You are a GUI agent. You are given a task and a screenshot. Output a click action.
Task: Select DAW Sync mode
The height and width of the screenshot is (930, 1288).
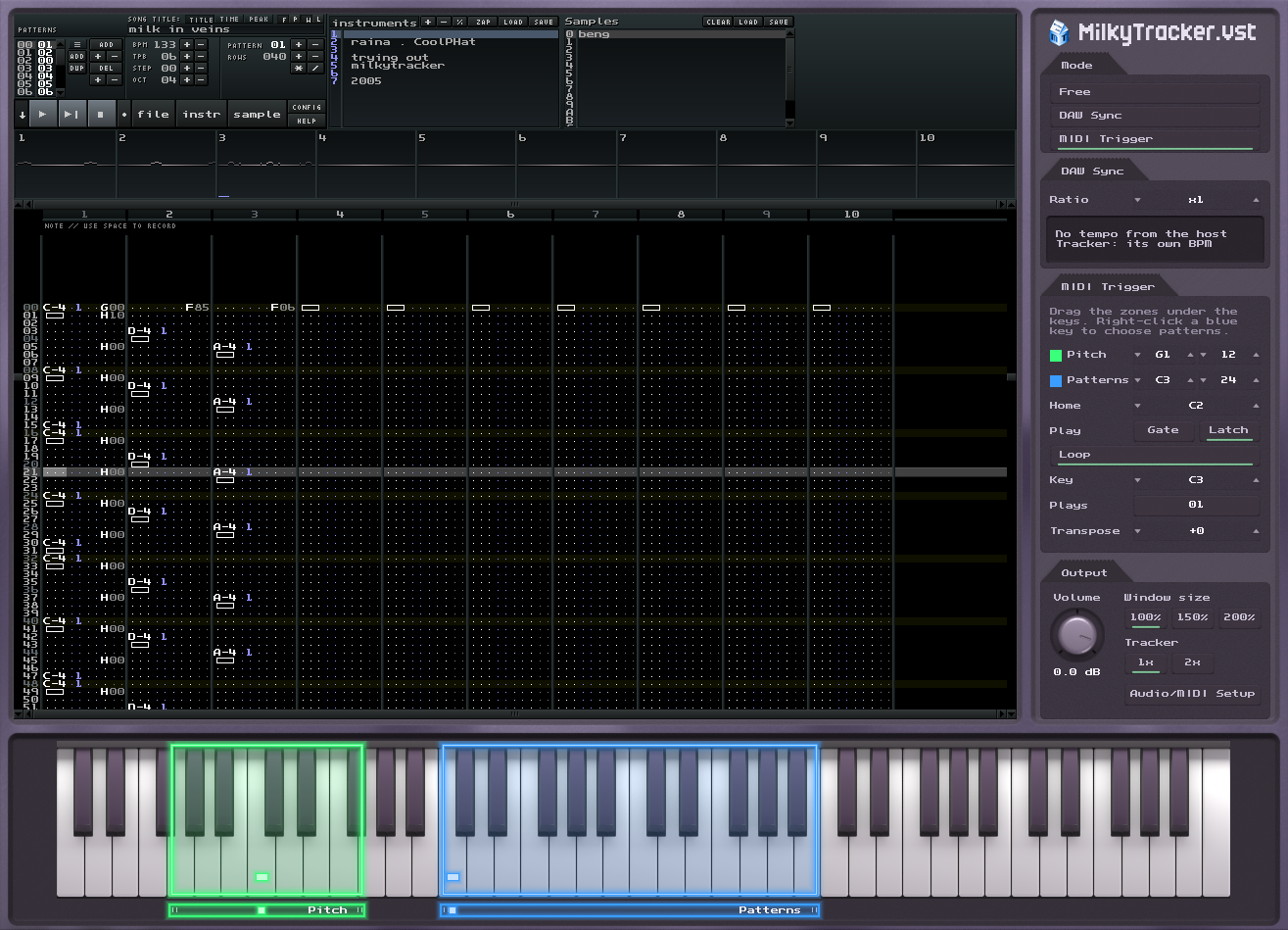coord(1155,116)
